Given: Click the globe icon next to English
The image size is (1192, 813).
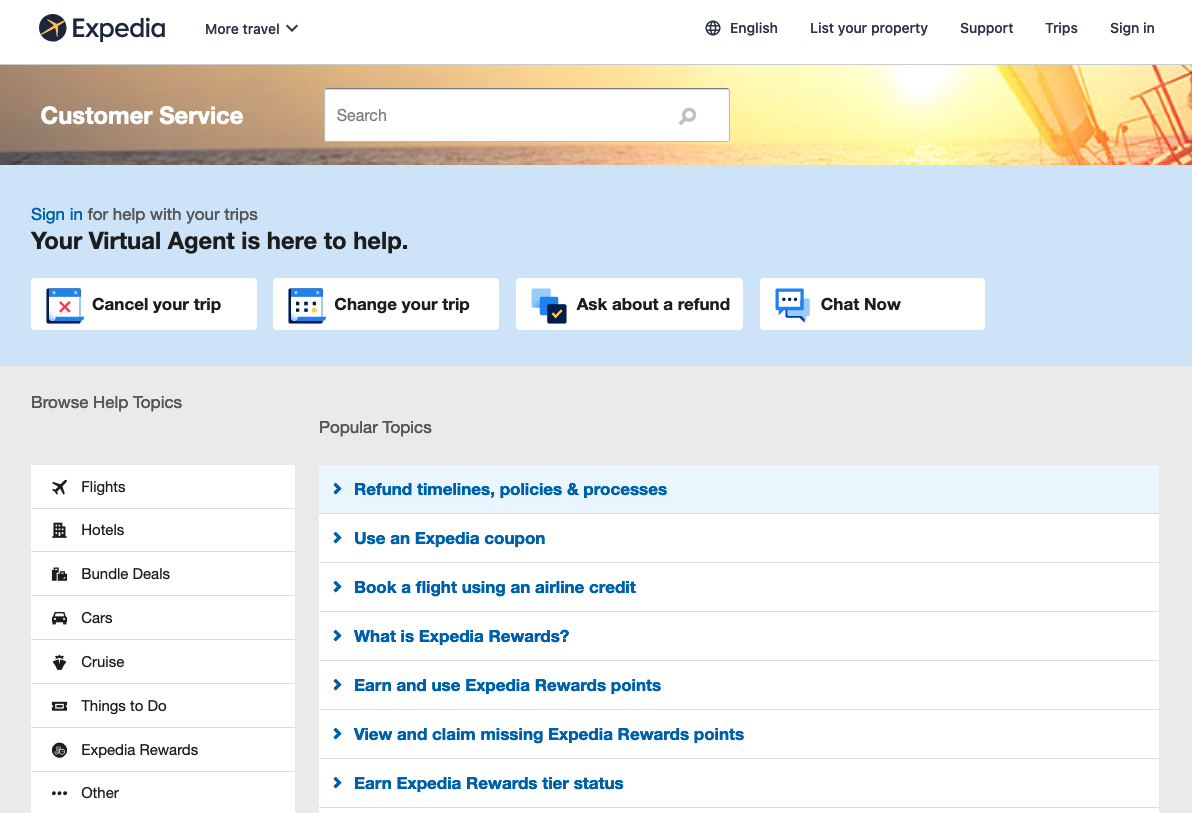Looking at the screenshot, I should (714, 28).
